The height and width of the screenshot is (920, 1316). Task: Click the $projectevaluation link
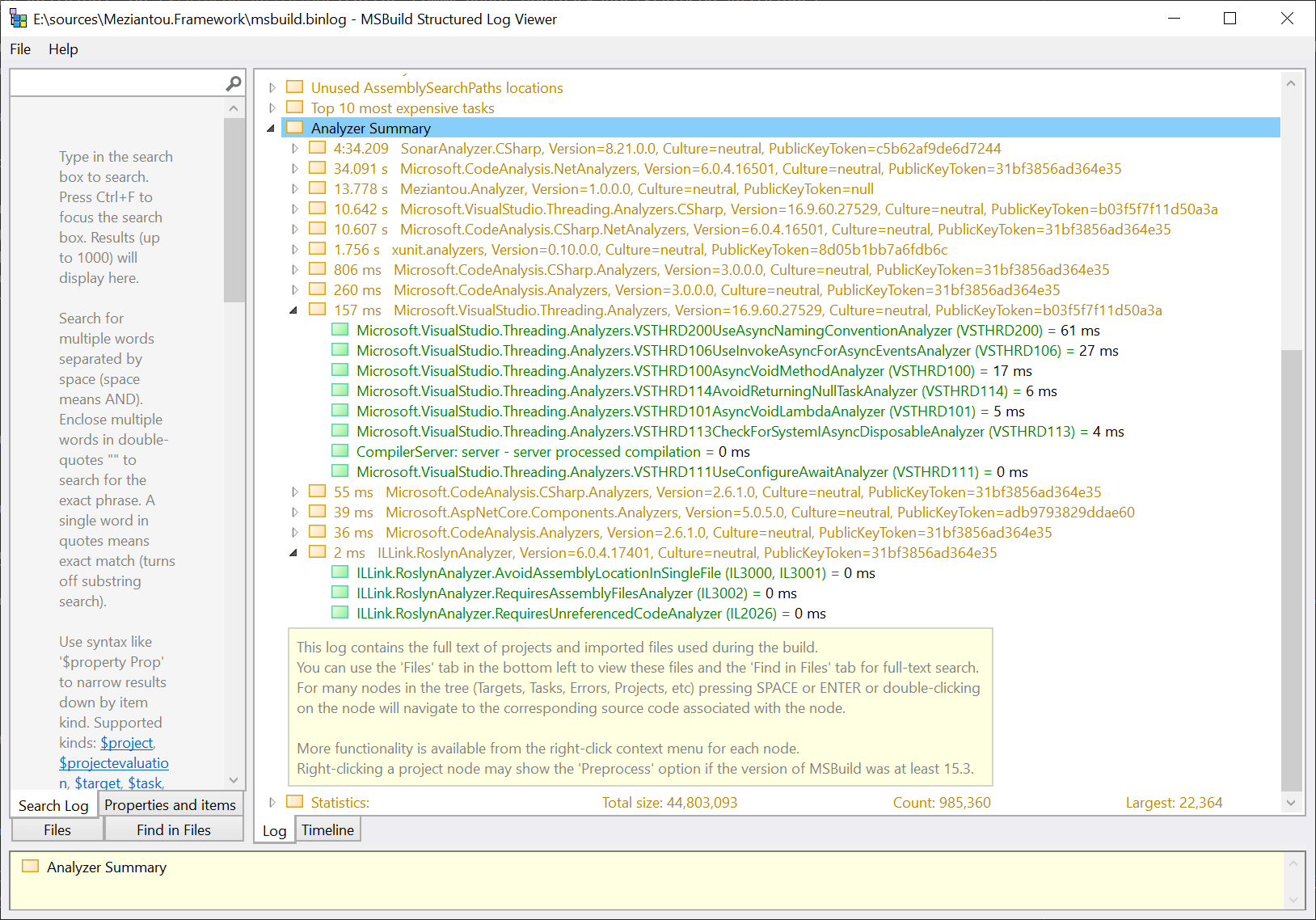pos(114,763)
